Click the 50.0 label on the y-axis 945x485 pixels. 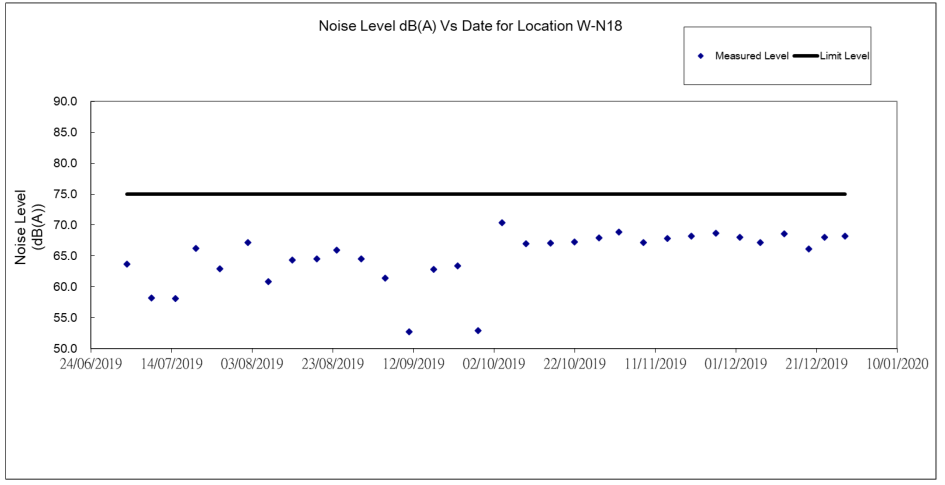point(66,349)
